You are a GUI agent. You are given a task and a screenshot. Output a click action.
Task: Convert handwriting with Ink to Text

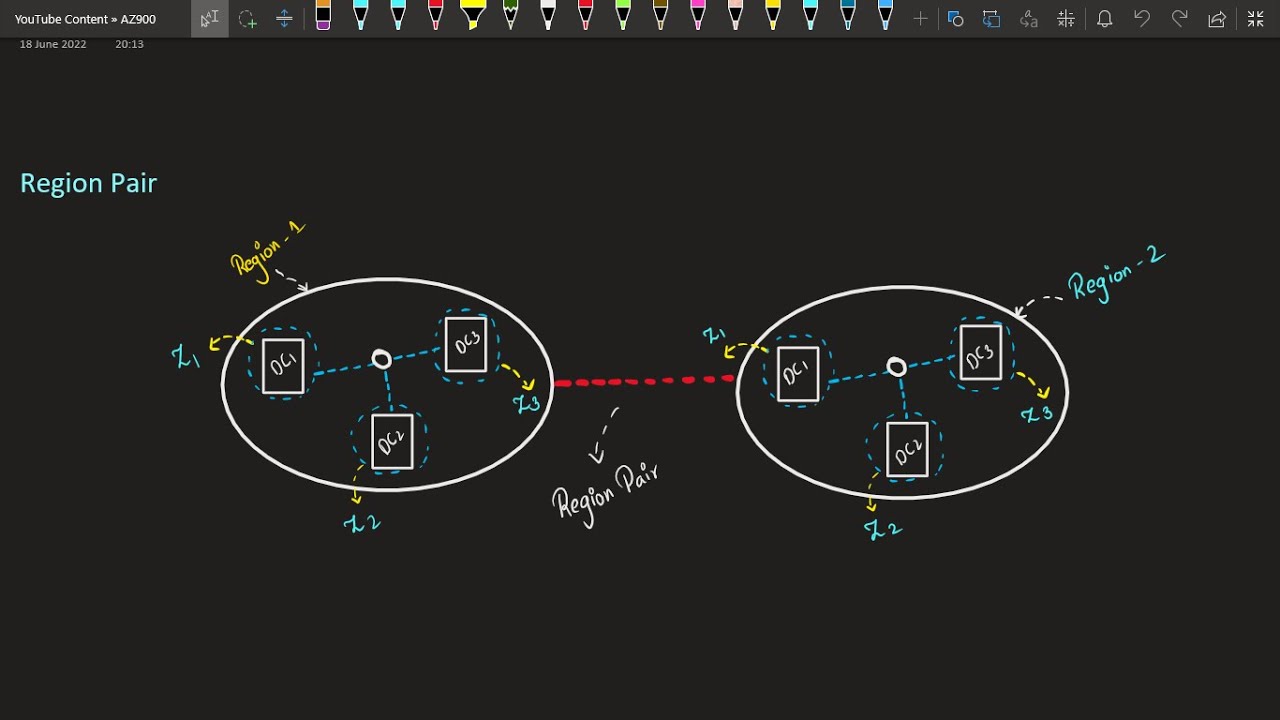coord(1028,19)
